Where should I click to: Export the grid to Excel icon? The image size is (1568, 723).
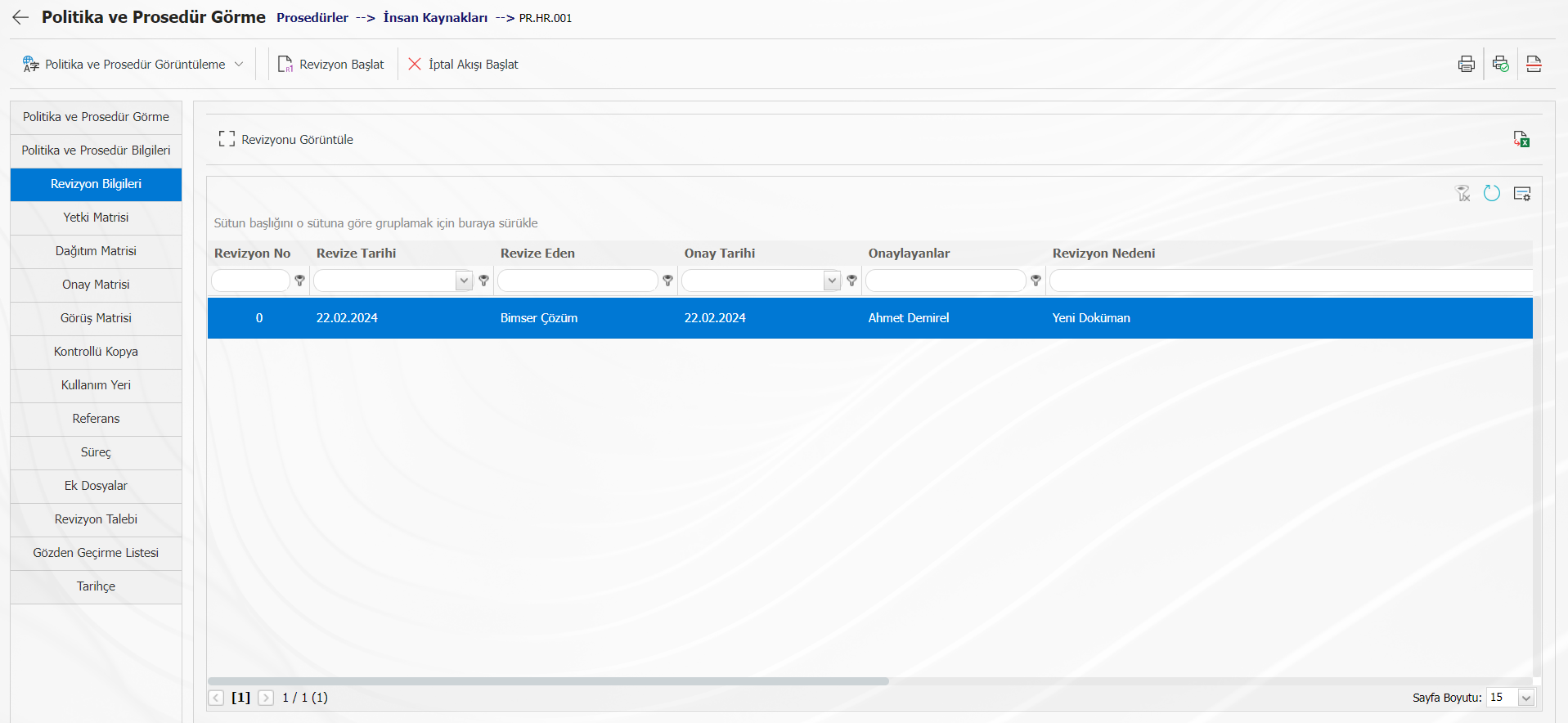coord(1521,139)
